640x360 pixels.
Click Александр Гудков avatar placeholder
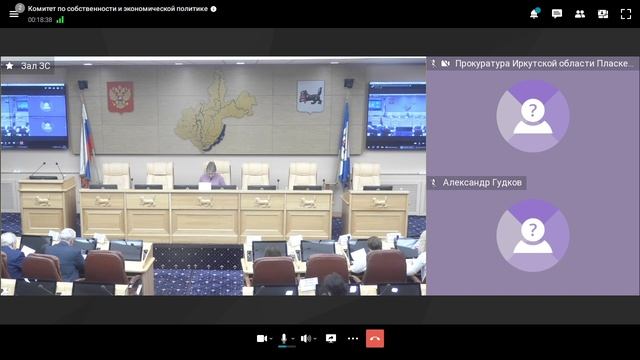point(533,236)
